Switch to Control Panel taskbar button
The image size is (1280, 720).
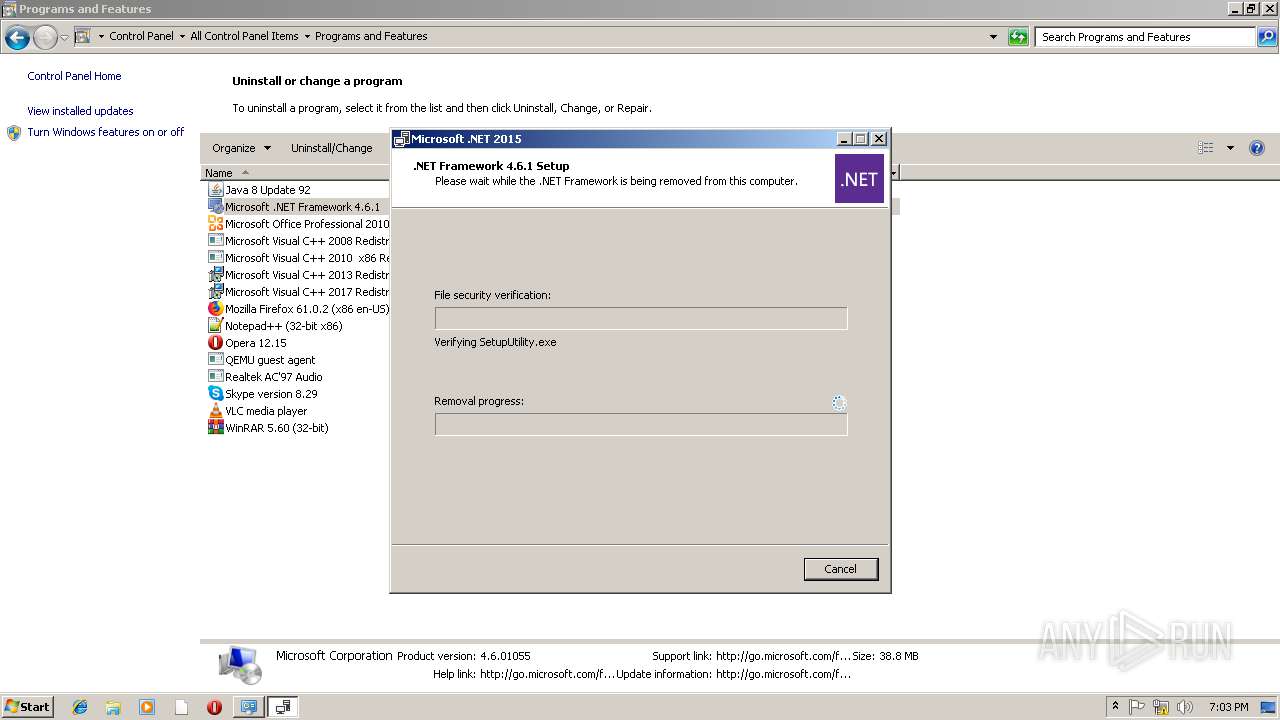[x=248, y=707]
